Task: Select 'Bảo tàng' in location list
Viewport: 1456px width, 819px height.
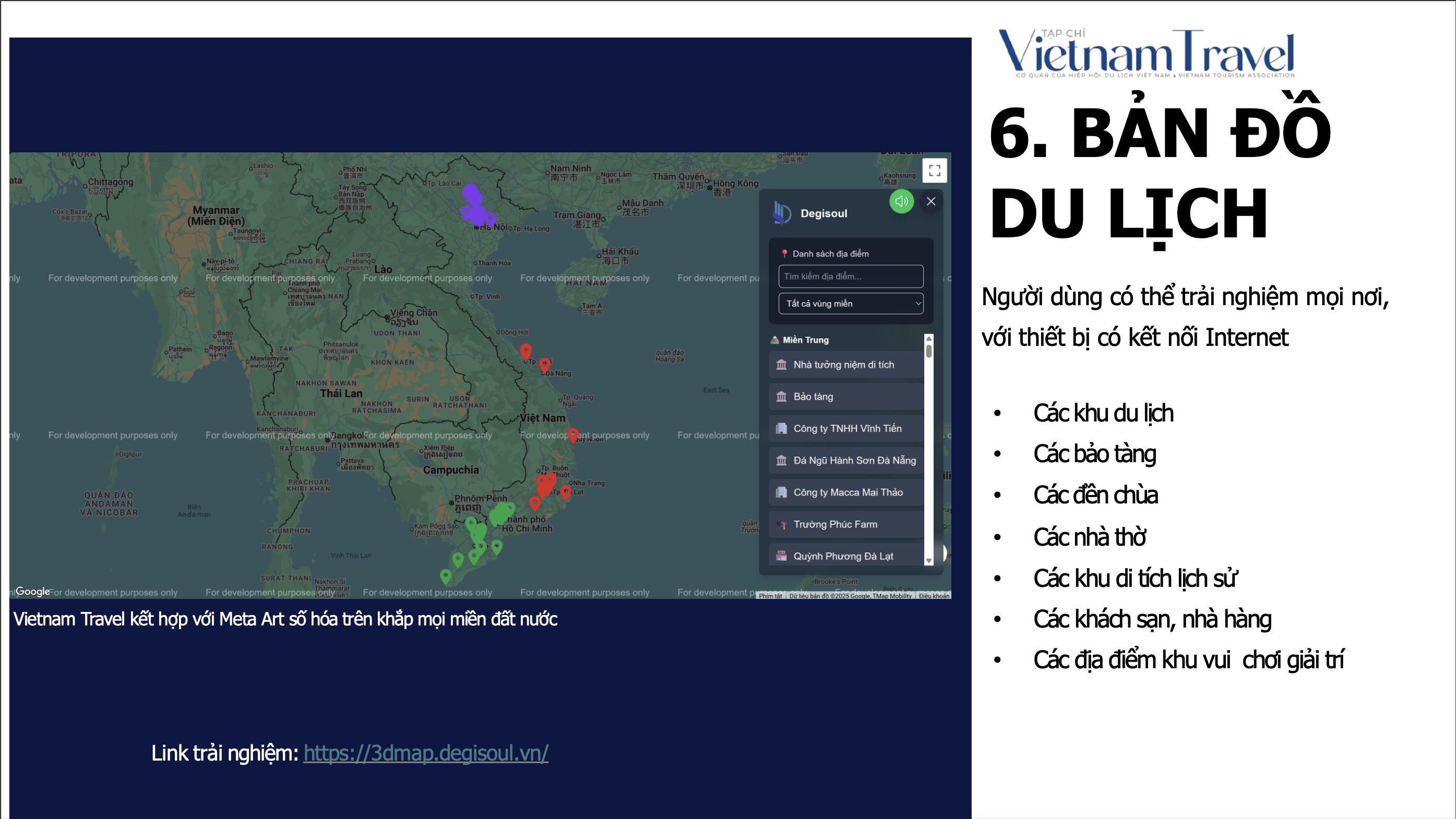Action: pyautogui.click(x=813, y=396)
